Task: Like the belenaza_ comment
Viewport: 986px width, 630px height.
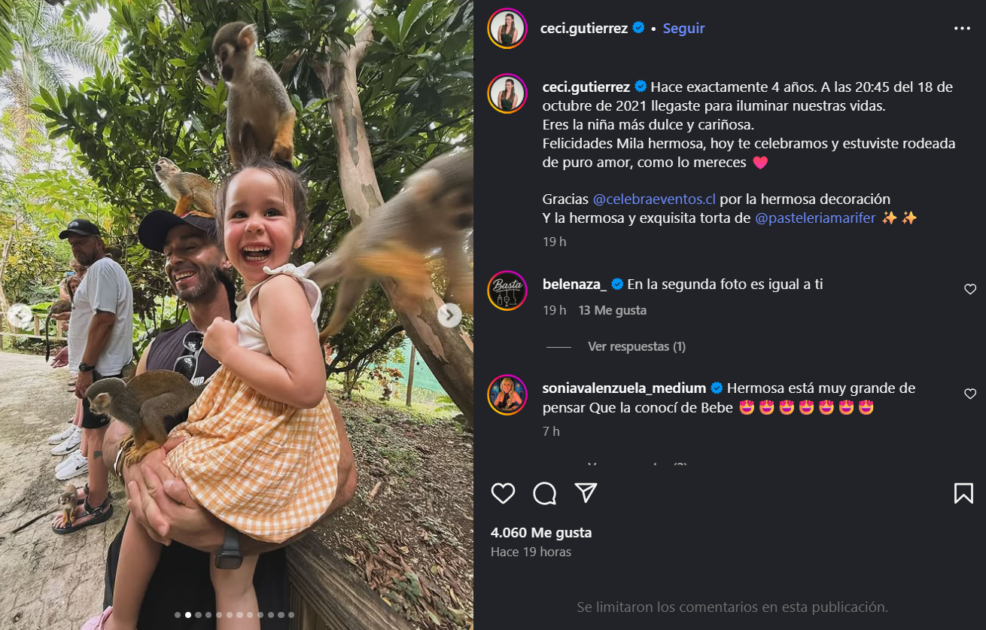Action: point(970,289)
